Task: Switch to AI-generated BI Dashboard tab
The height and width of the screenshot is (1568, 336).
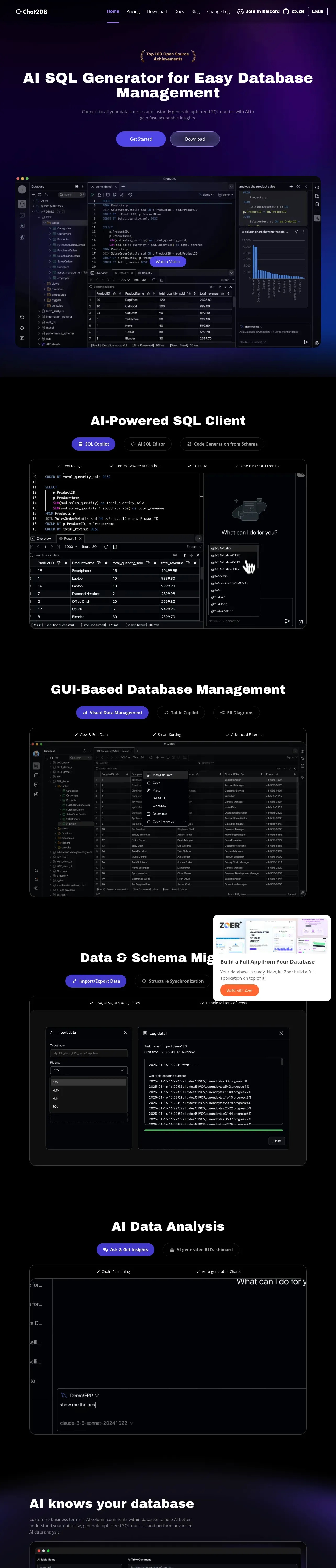Action: 201,1250
